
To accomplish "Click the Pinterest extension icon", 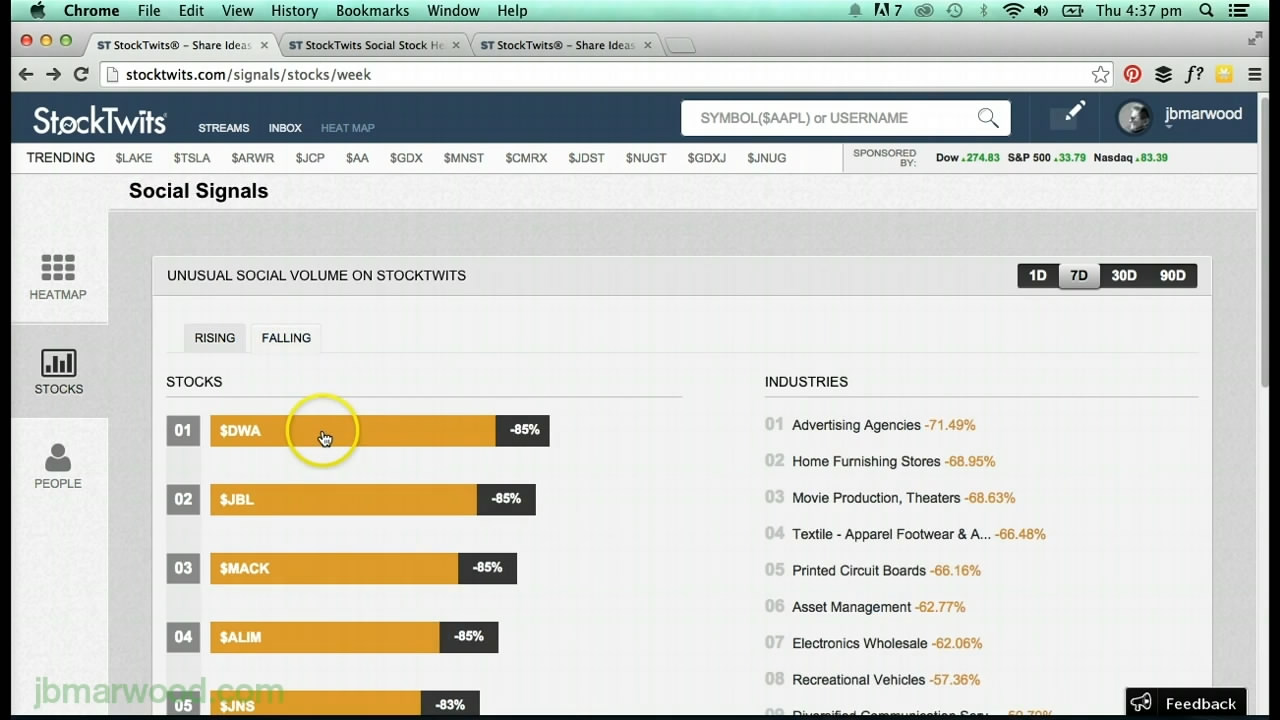I will [x=1132, y=74].
